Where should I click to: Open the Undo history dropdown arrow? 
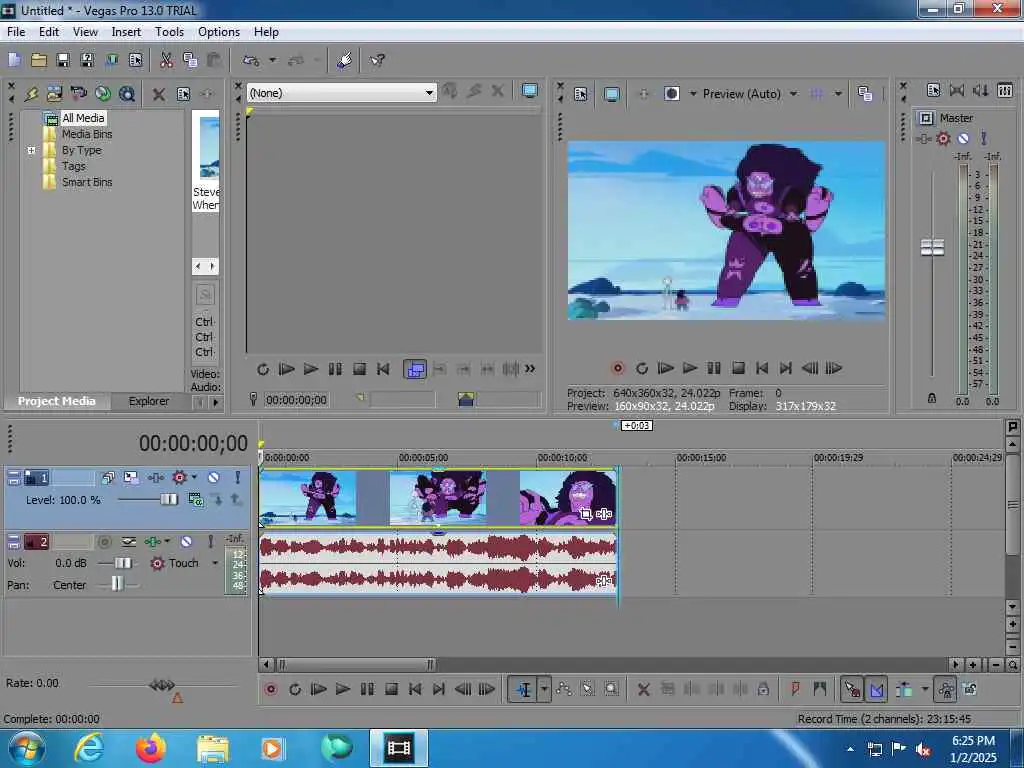coord(272,61)
